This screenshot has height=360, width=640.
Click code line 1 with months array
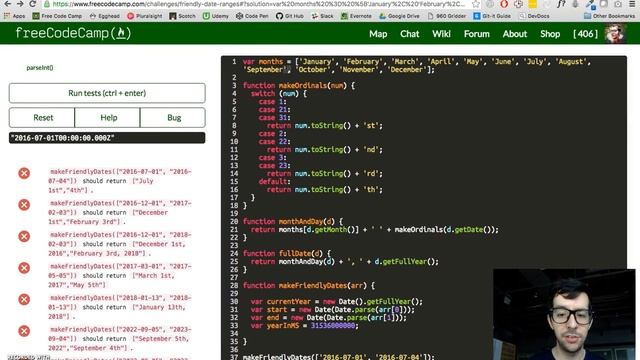pyautogui.click(x=417, y=66)
